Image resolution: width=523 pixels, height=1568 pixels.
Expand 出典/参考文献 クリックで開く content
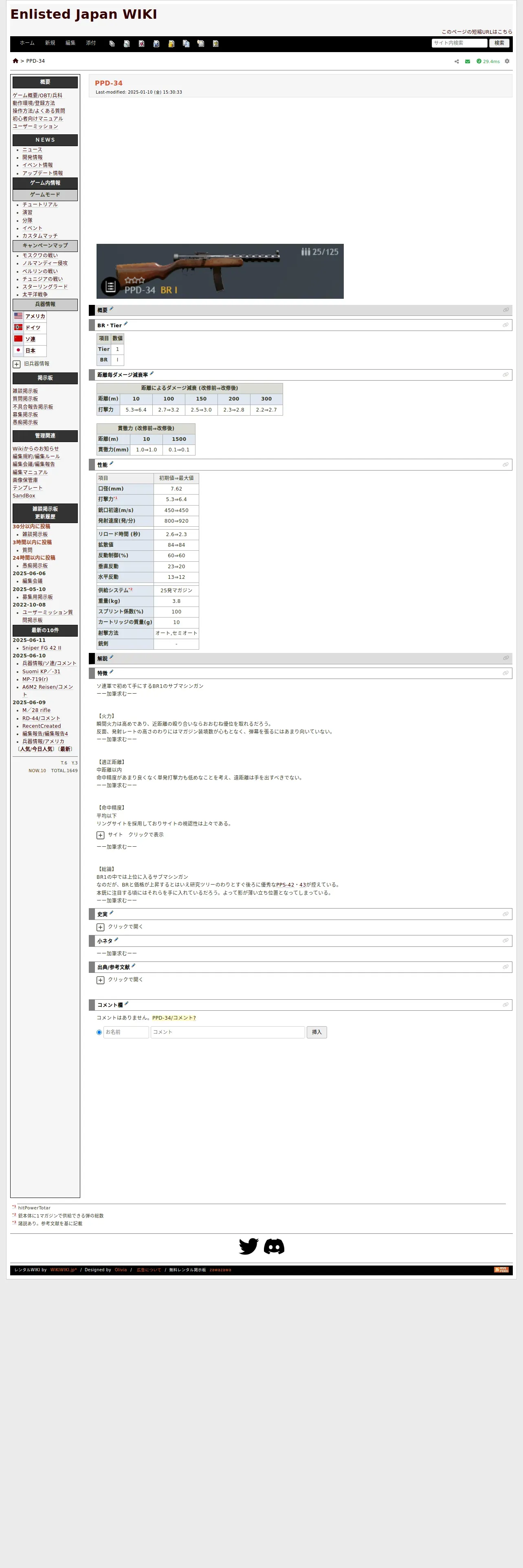(x=101, y=980)
